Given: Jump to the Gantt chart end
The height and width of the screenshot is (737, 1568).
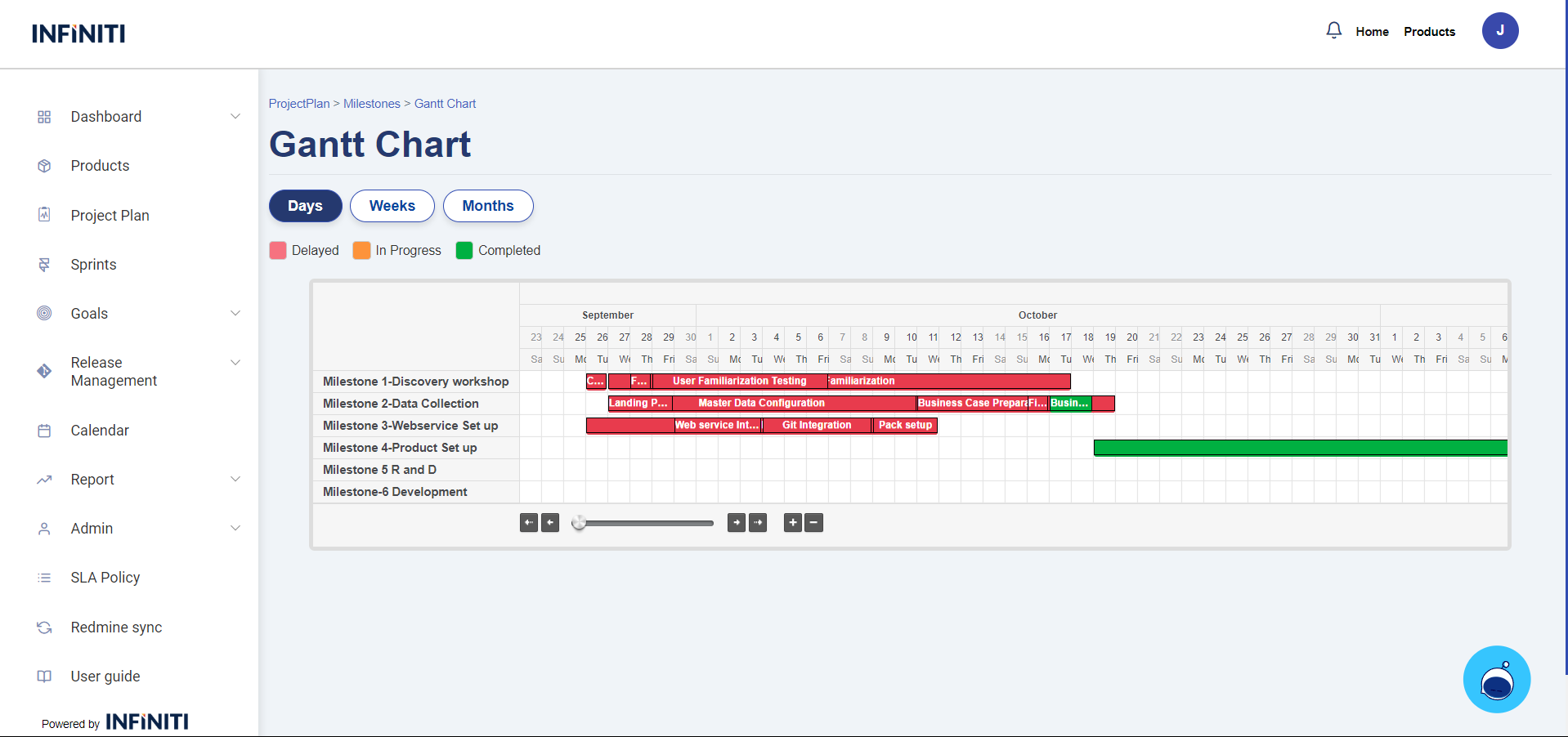Looking at the screenshot, I should tap(758, 523).
